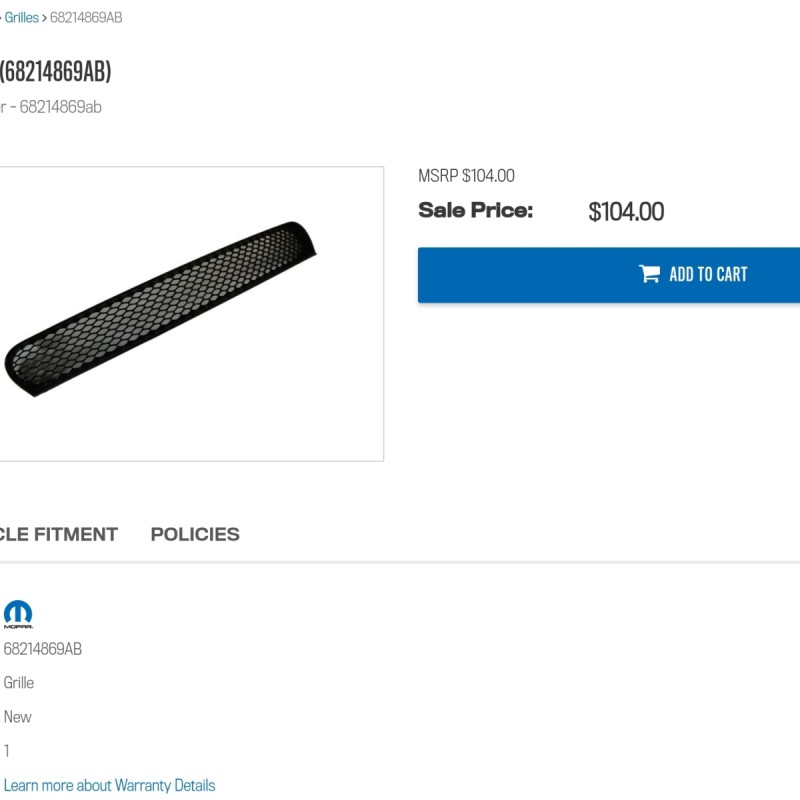Click the Mopar brand logo
Image resolution: width=800 pixels, height=800 pixels.
tap(18, 614)
